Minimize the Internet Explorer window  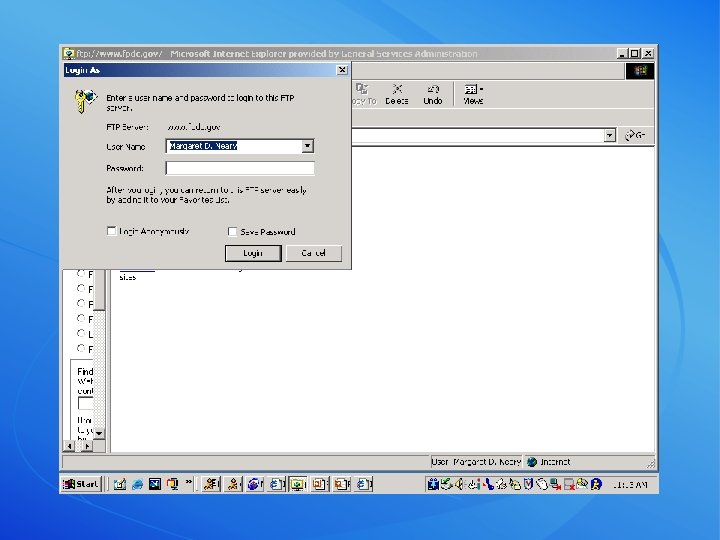click(x=622, y=54)
